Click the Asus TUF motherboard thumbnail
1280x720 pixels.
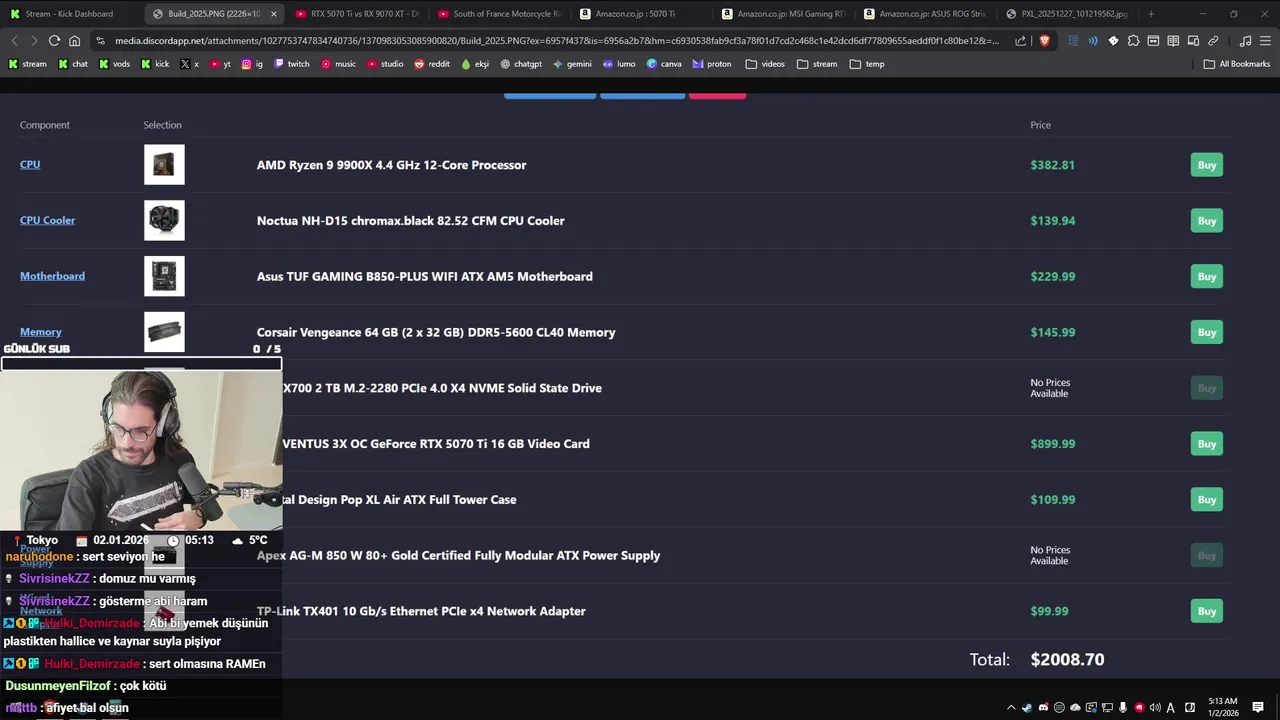pos(164,276)
